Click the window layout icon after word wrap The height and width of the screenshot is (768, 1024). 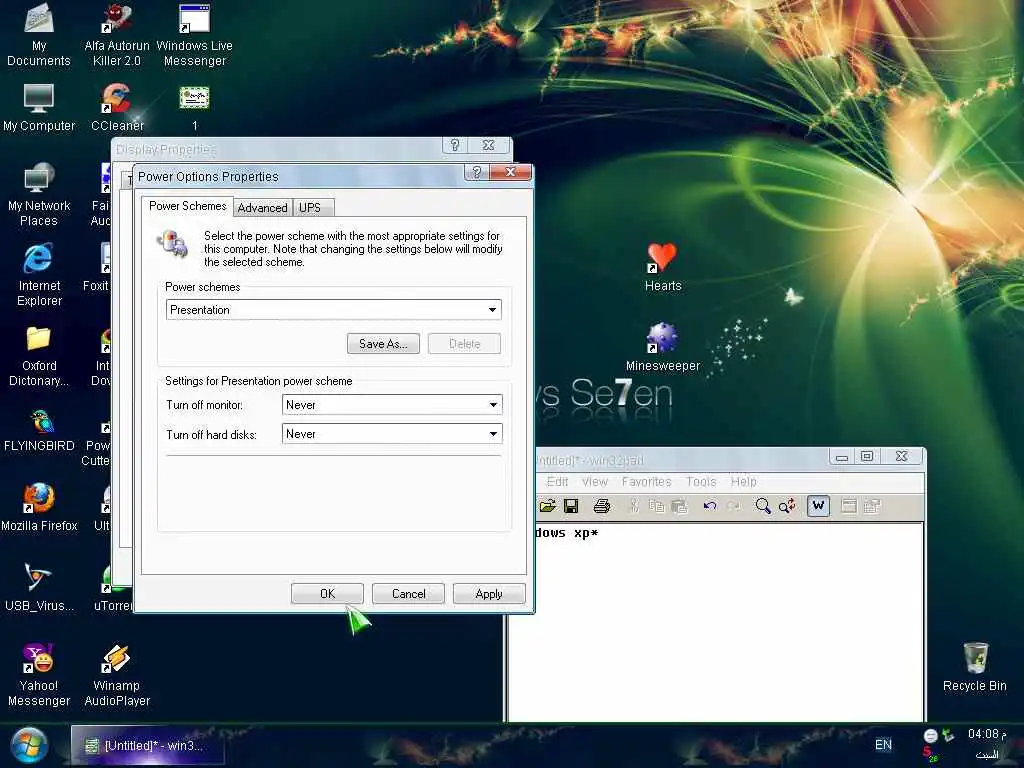[x=848, y=506]
